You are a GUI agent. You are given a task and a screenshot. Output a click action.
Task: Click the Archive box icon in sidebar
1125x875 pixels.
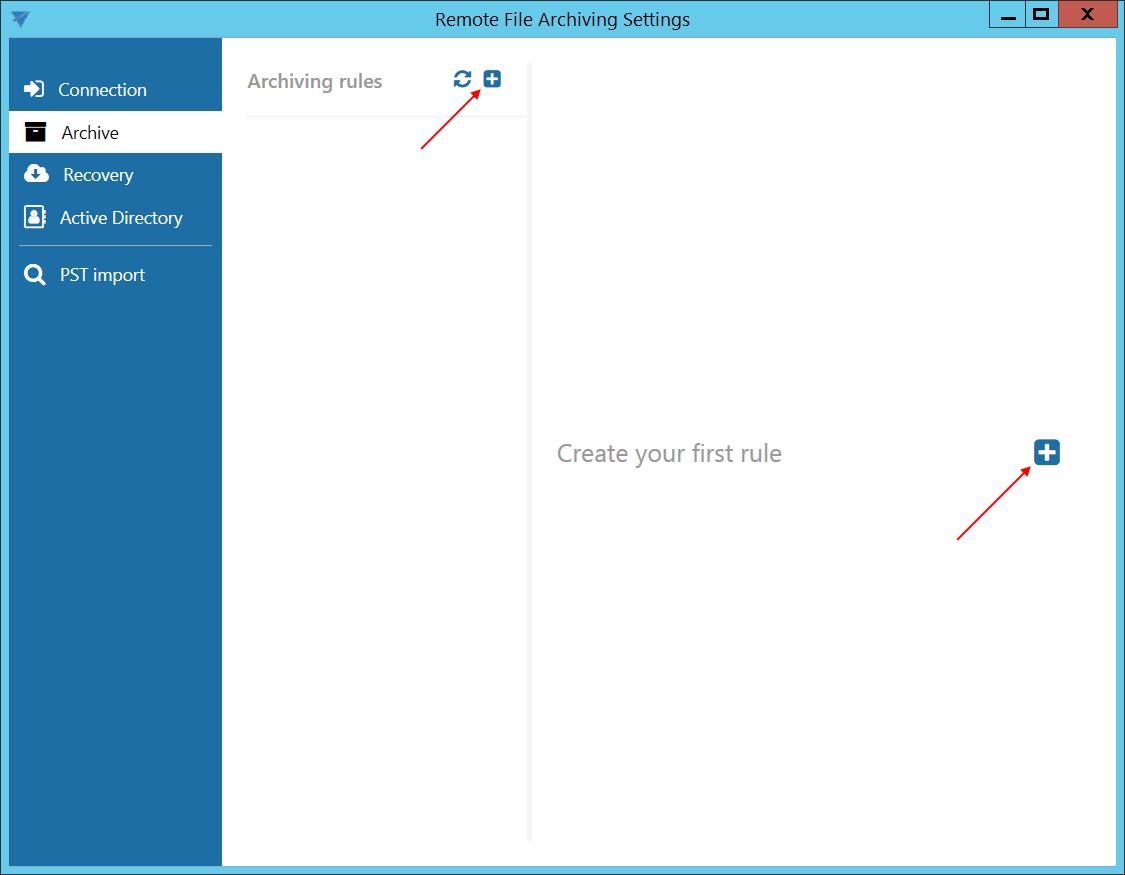(x=36, y=132)
